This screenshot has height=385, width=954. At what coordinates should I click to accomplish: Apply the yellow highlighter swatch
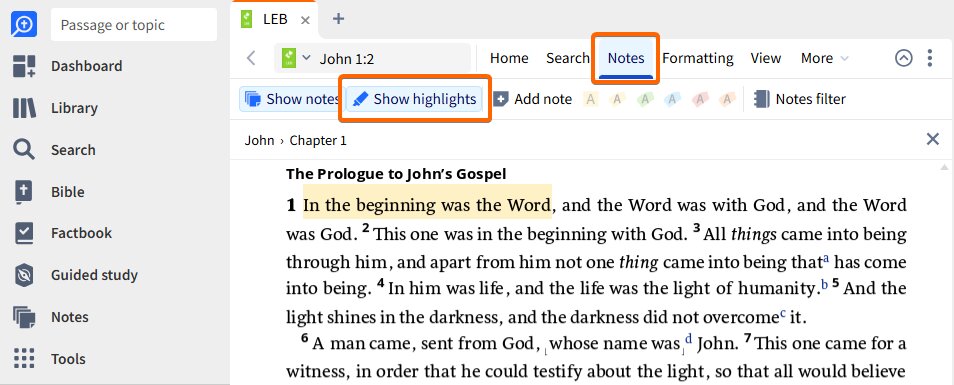coord(590,99)
